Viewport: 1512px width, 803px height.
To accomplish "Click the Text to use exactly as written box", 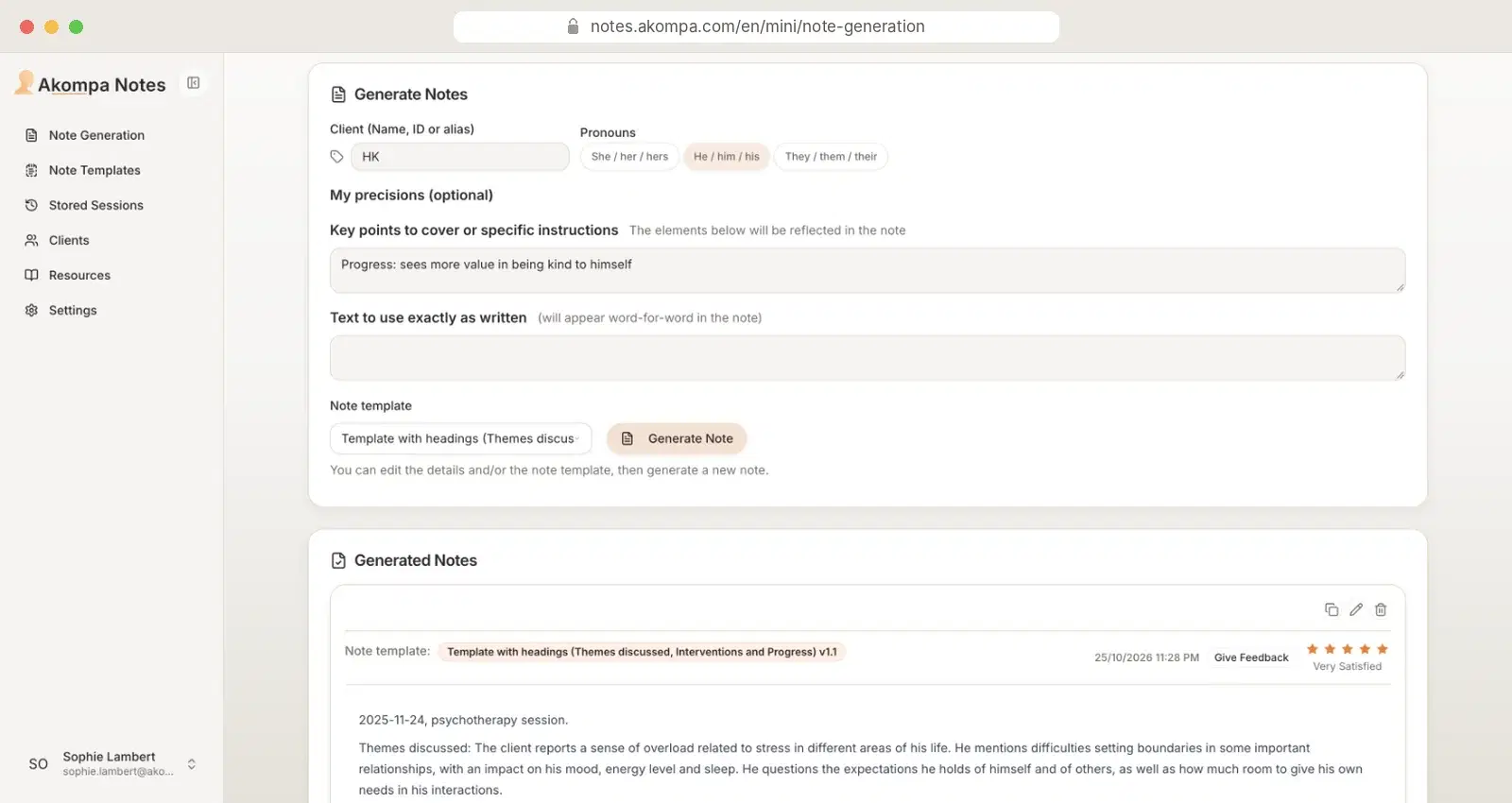I will point(868,358).
